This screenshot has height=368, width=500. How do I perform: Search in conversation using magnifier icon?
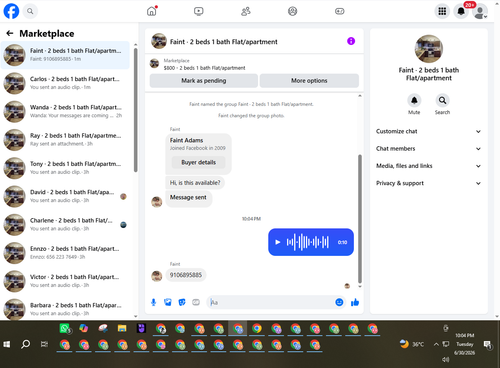click(x=442, y=100)
